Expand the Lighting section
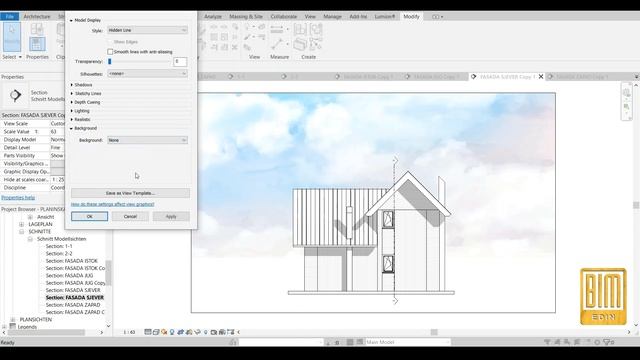 coord(71,111)
